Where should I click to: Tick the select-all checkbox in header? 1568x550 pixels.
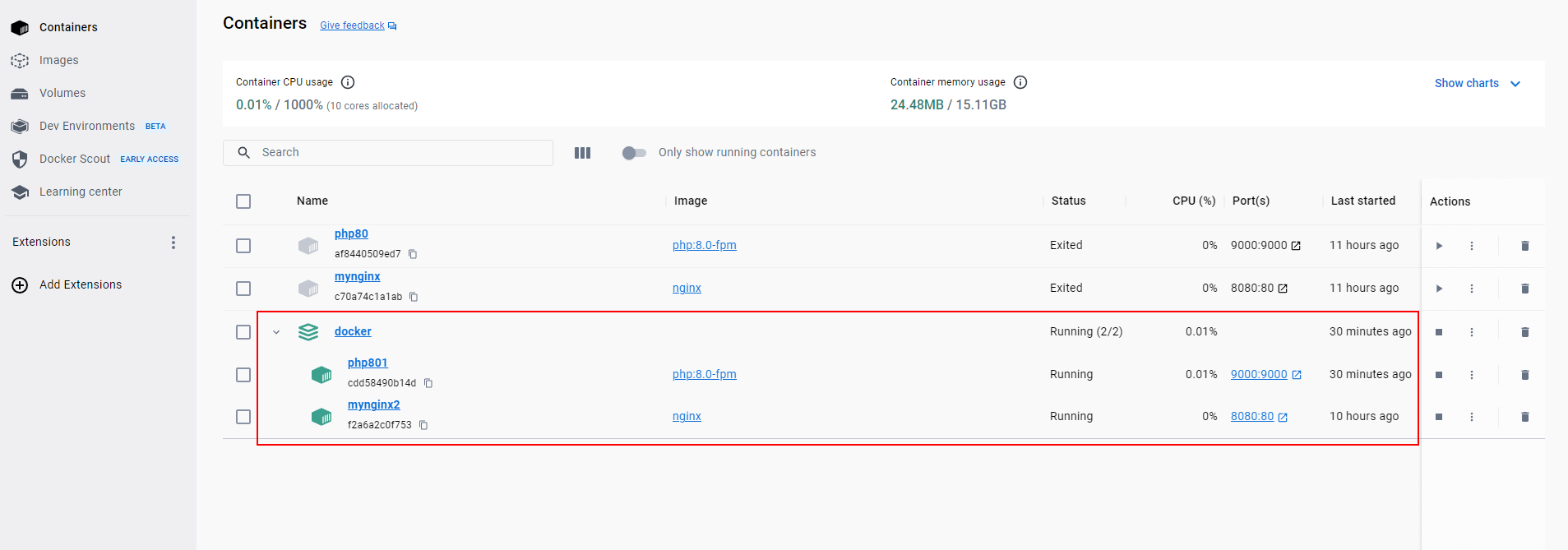(243, 201)
